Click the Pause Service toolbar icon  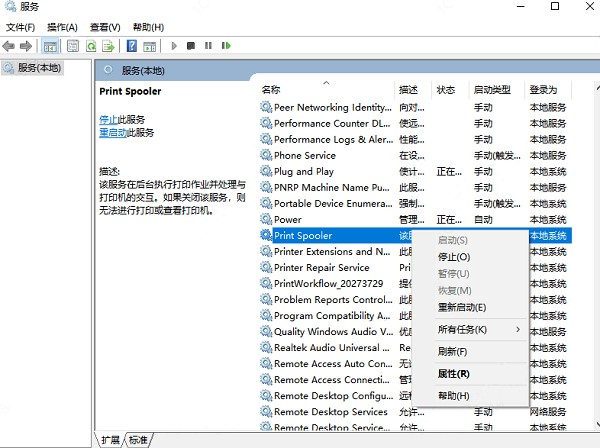207,46
